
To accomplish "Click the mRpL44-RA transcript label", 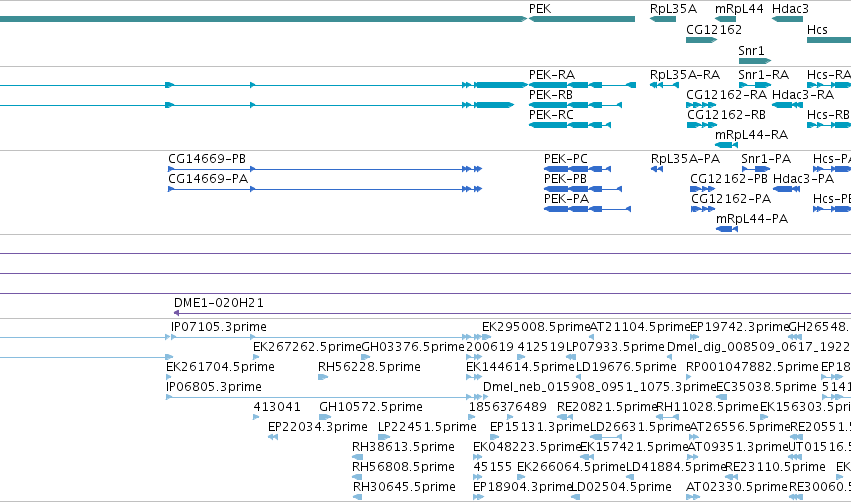I will (x=751, y=135).
